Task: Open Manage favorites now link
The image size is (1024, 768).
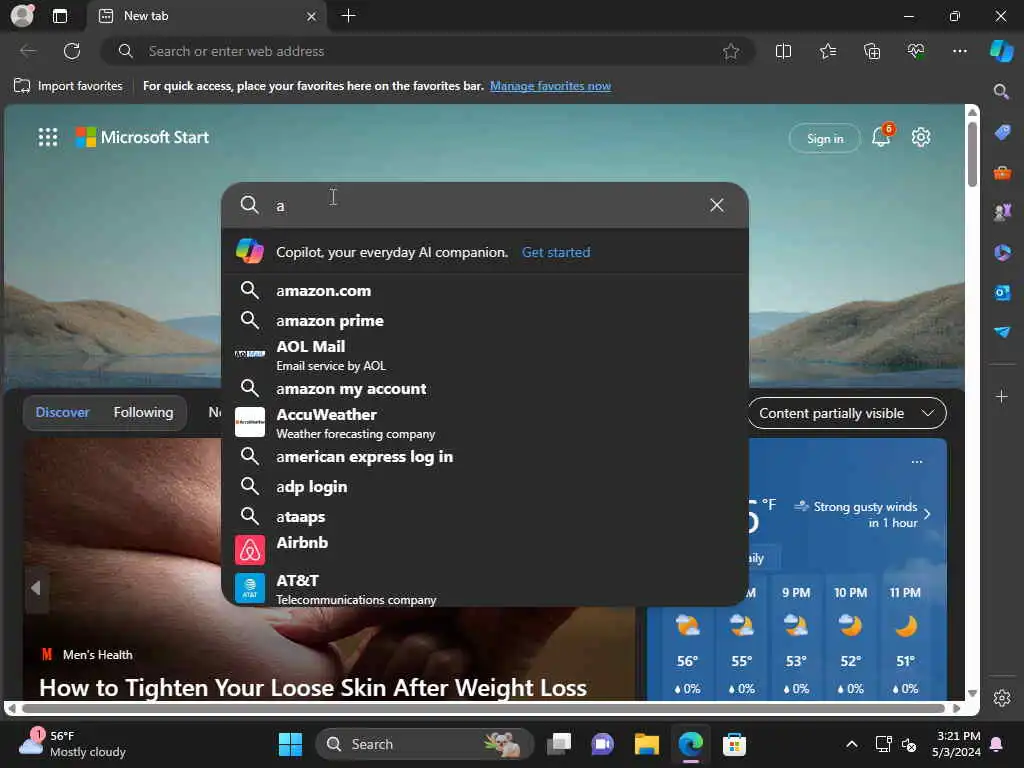Action: coord(550,86)
